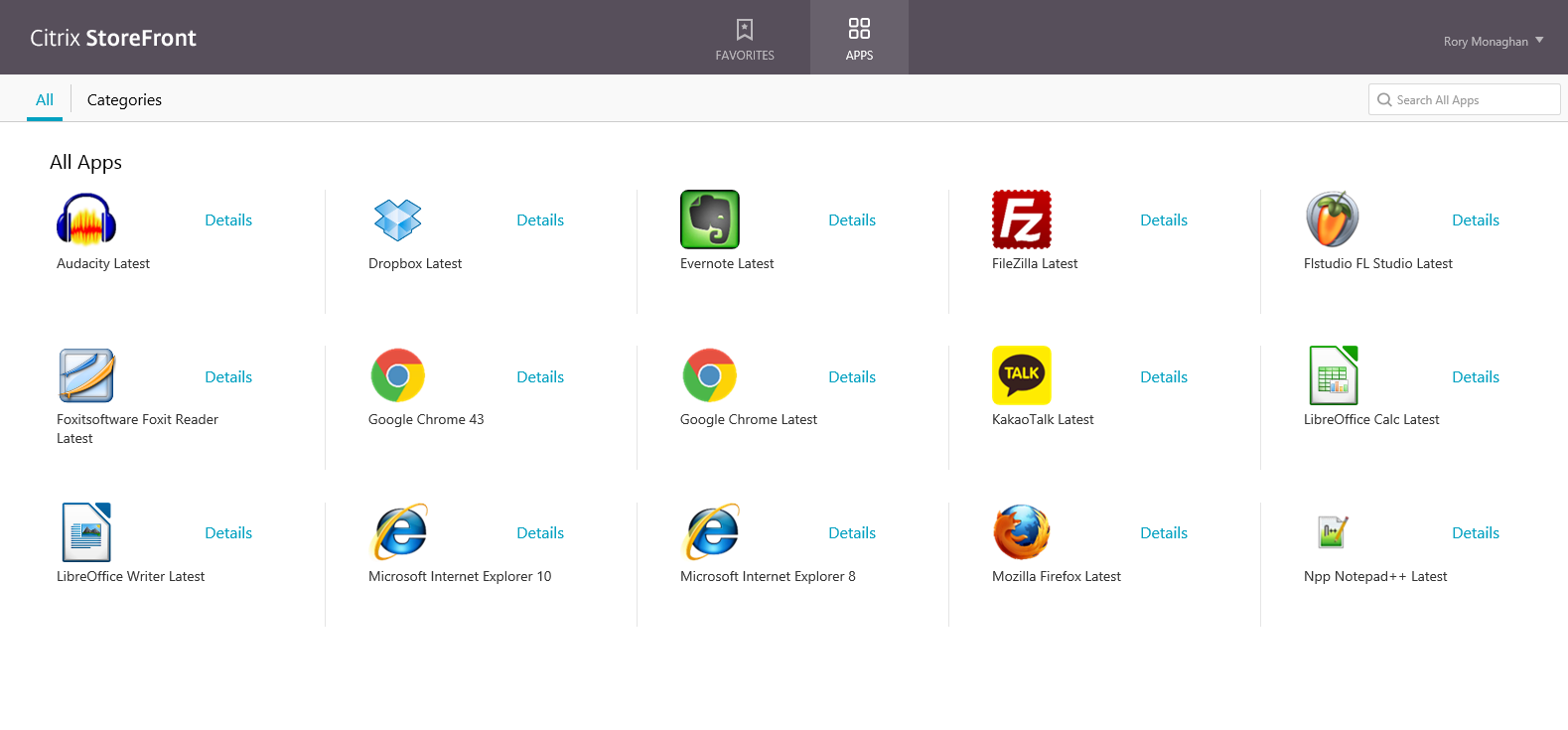Click the 'LibreOffice Calc Latest' name

pos(1371,420)
